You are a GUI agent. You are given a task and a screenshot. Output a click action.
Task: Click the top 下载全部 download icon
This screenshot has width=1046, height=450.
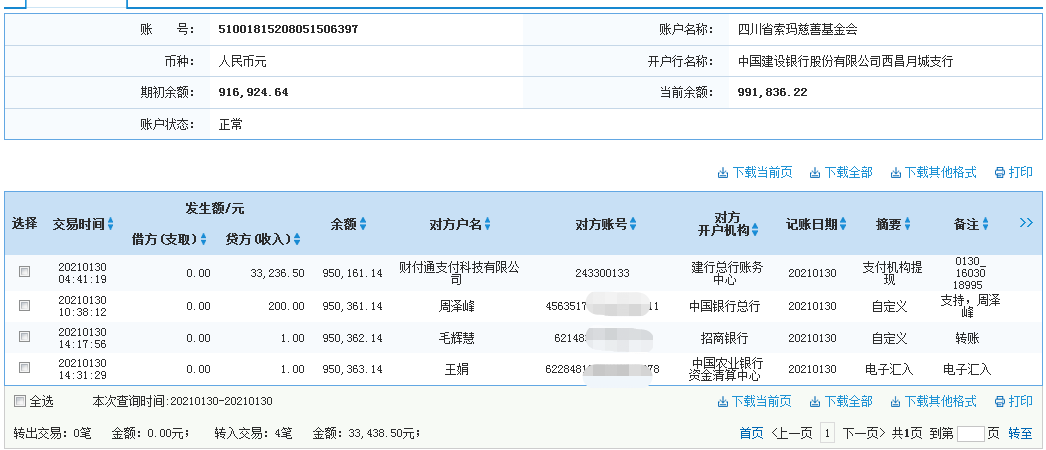click(x=815, y=173)
